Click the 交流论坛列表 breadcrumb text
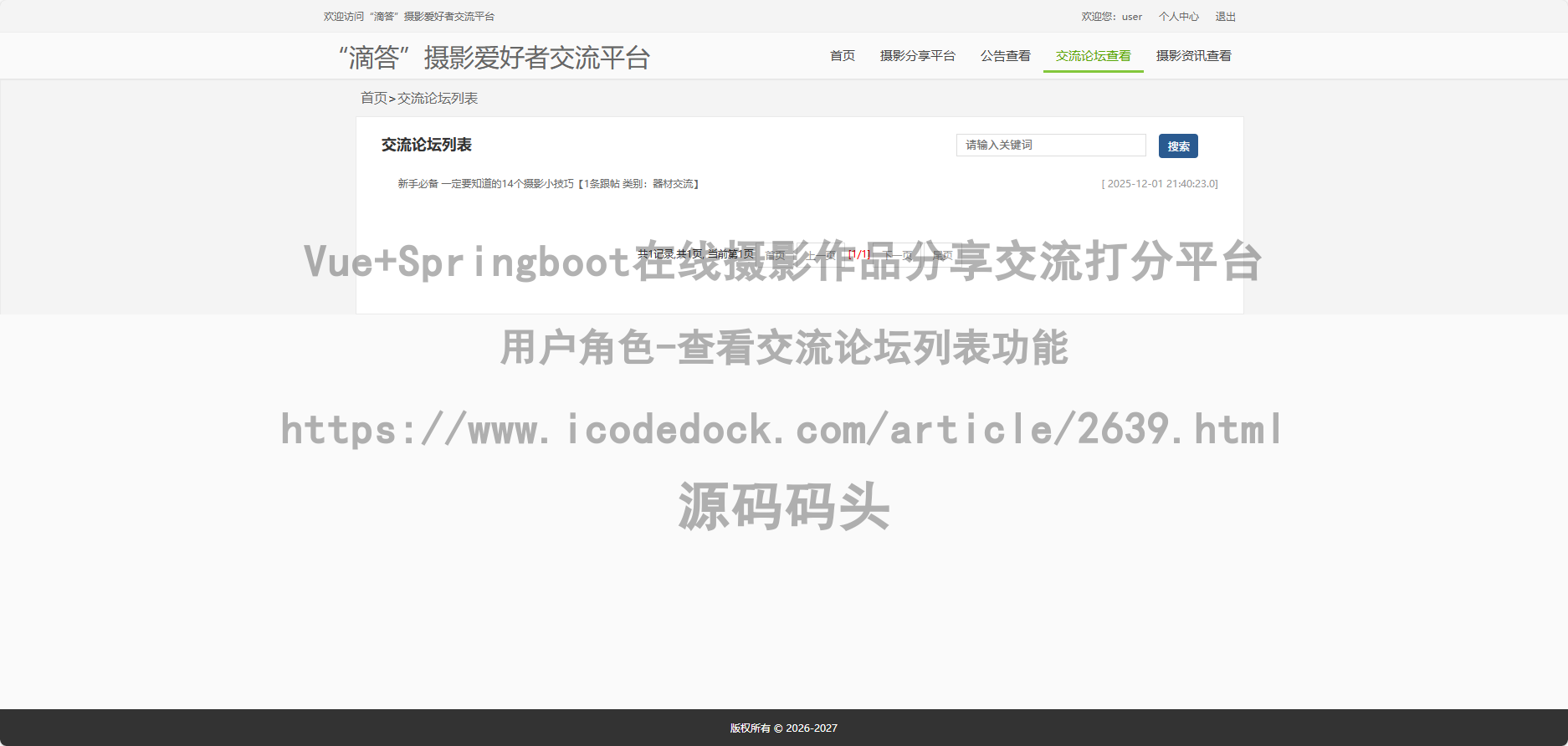1568x746 pixels. click(x=438, y=99)
